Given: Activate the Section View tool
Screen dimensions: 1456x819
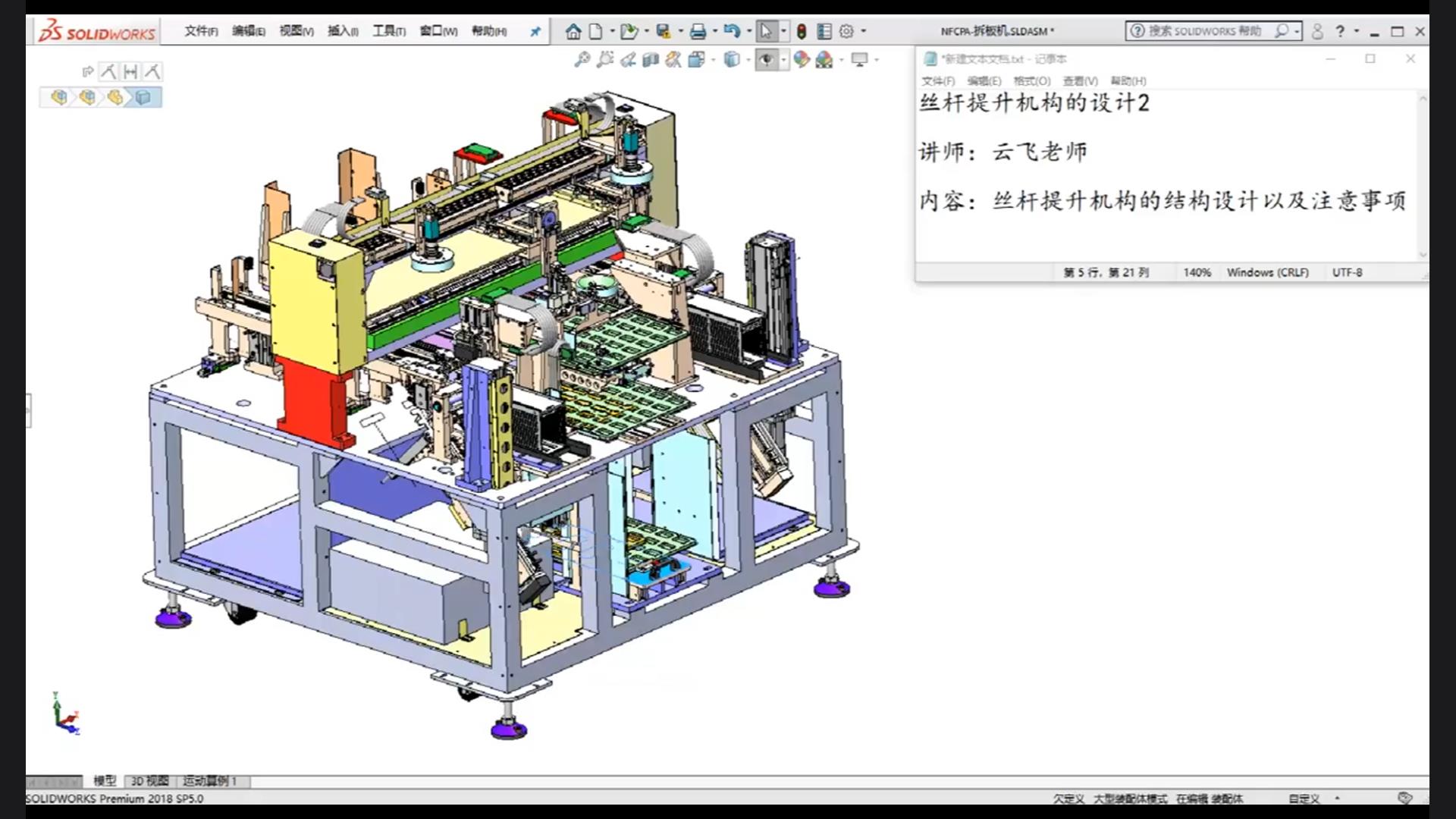Looking at the screenshot, I should [x=650, y=59].
